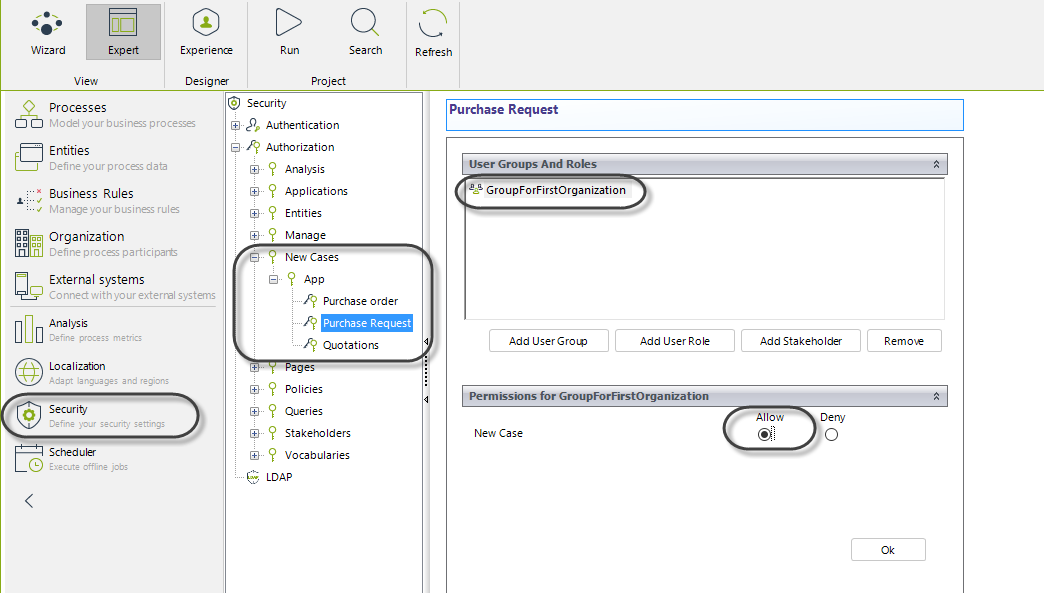Select the Purchase order tree item

(360, 301)
